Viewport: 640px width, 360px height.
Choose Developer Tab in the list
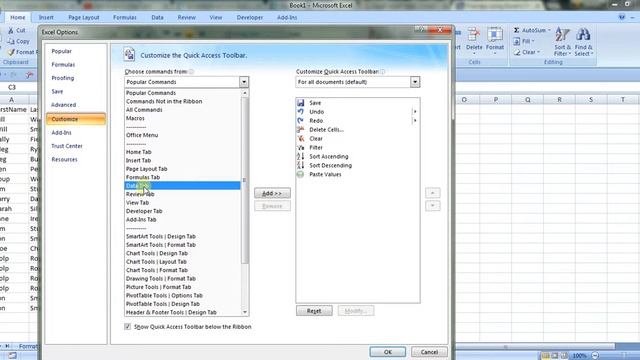pyautogui.click(x=182, y=211)
